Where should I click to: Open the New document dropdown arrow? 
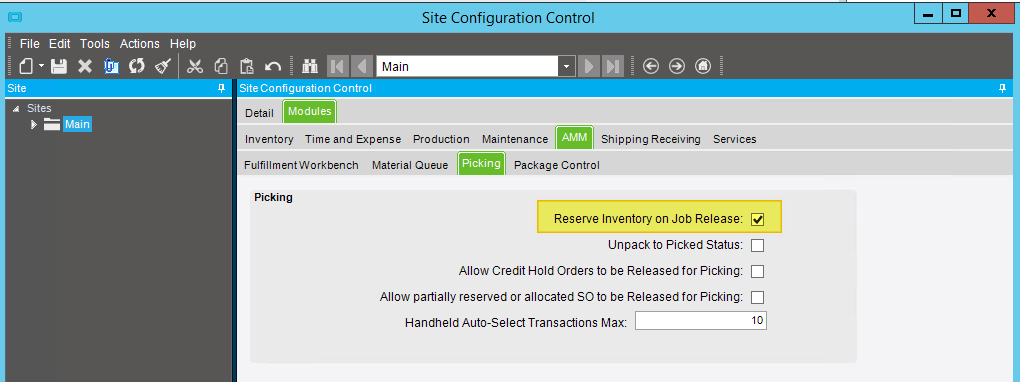(x=42, y=66)
